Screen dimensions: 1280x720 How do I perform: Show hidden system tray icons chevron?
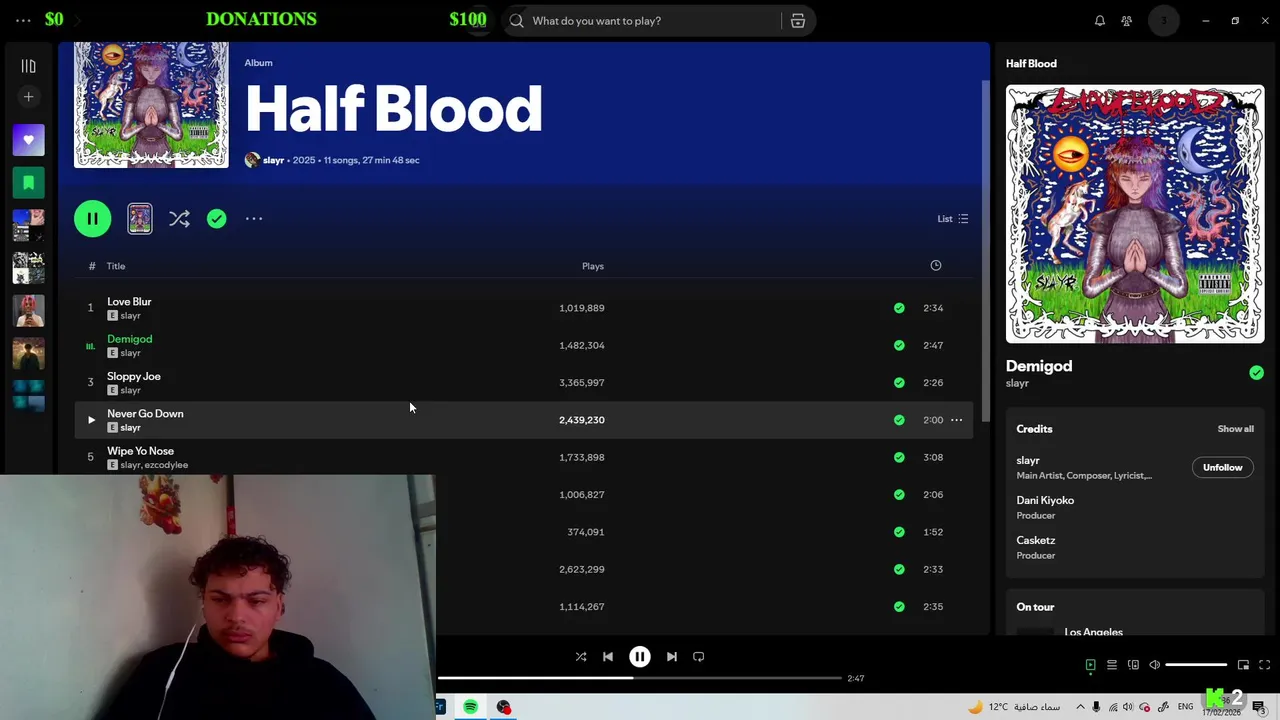coord(1080,707)
